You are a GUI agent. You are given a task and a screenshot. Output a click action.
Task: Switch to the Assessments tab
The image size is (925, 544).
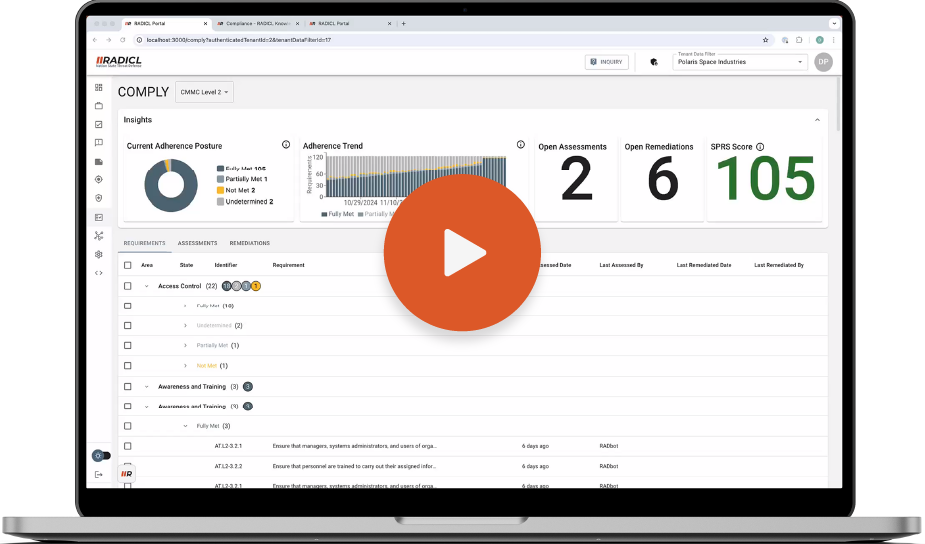[197, 243]
